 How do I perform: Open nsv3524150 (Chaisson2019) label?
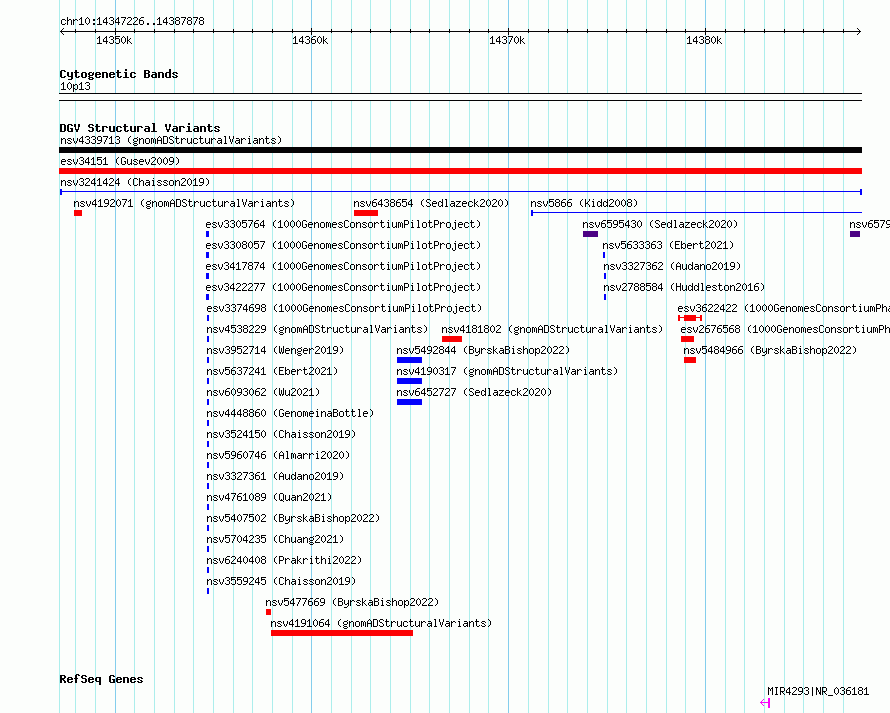282,434
